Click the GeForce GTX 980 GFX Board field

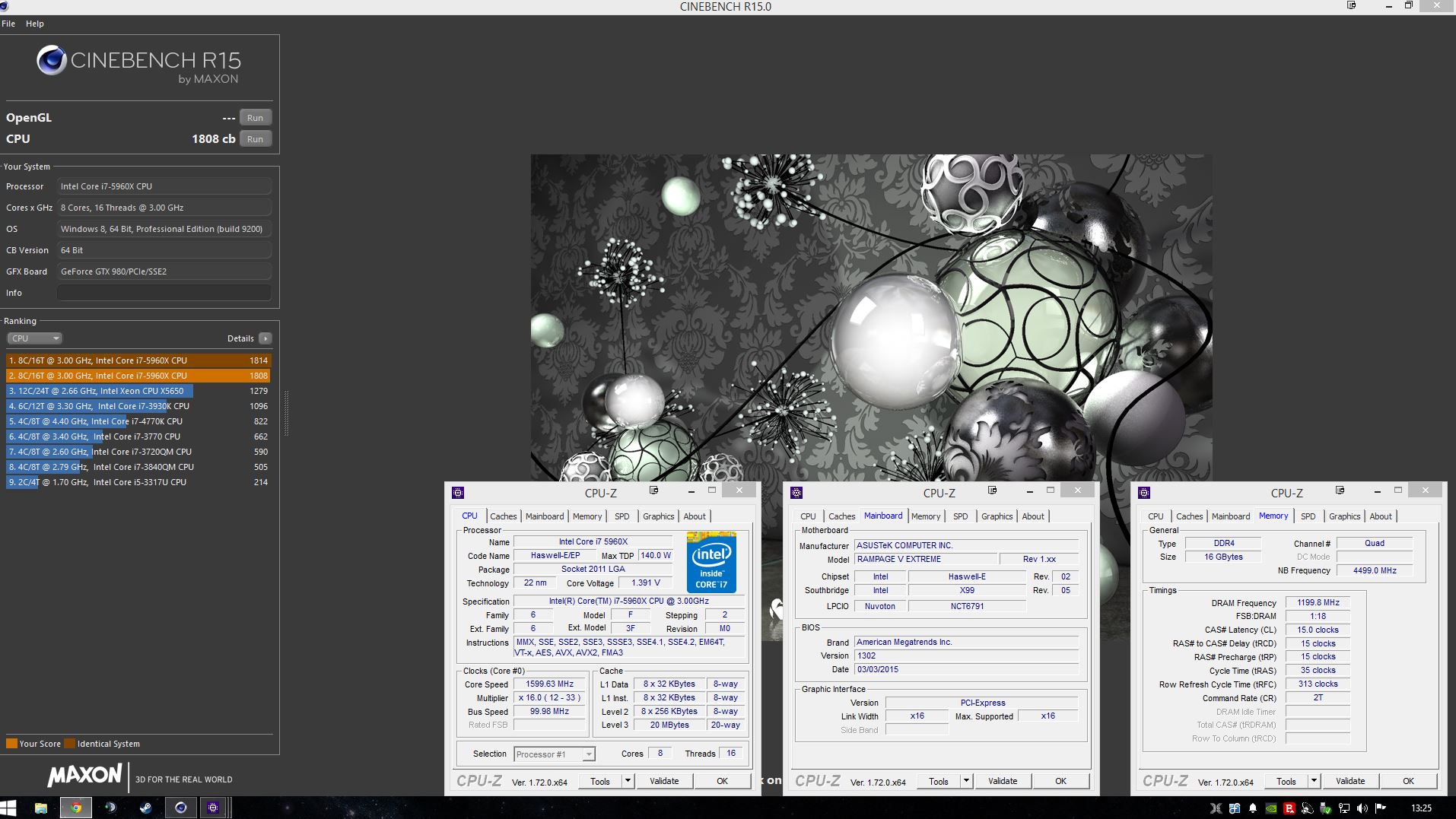click(x=164, y=271)
